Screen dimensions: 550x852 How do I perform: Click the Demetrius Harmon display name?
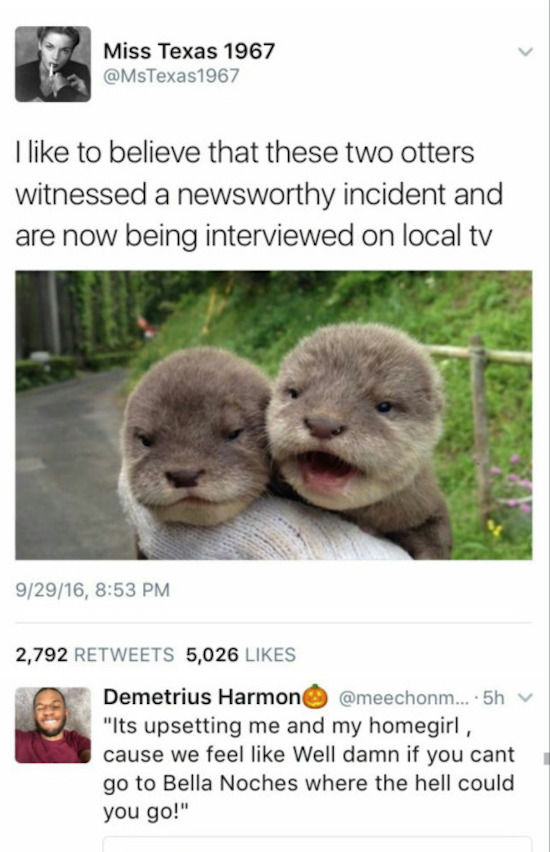pyautogui.click(x=202, y=697)
